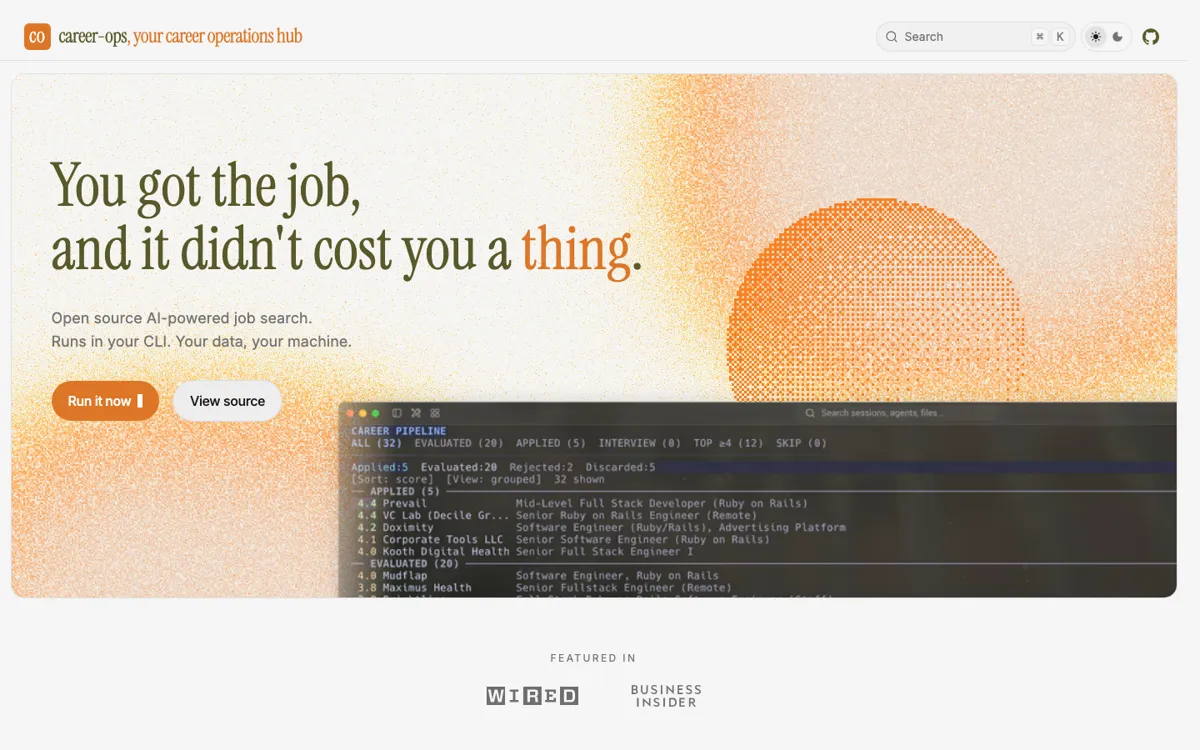The width and height of the screenshot is (1200, 750).
Task: Click the 'Evaluated:20' status count
Action: point(459,467)
